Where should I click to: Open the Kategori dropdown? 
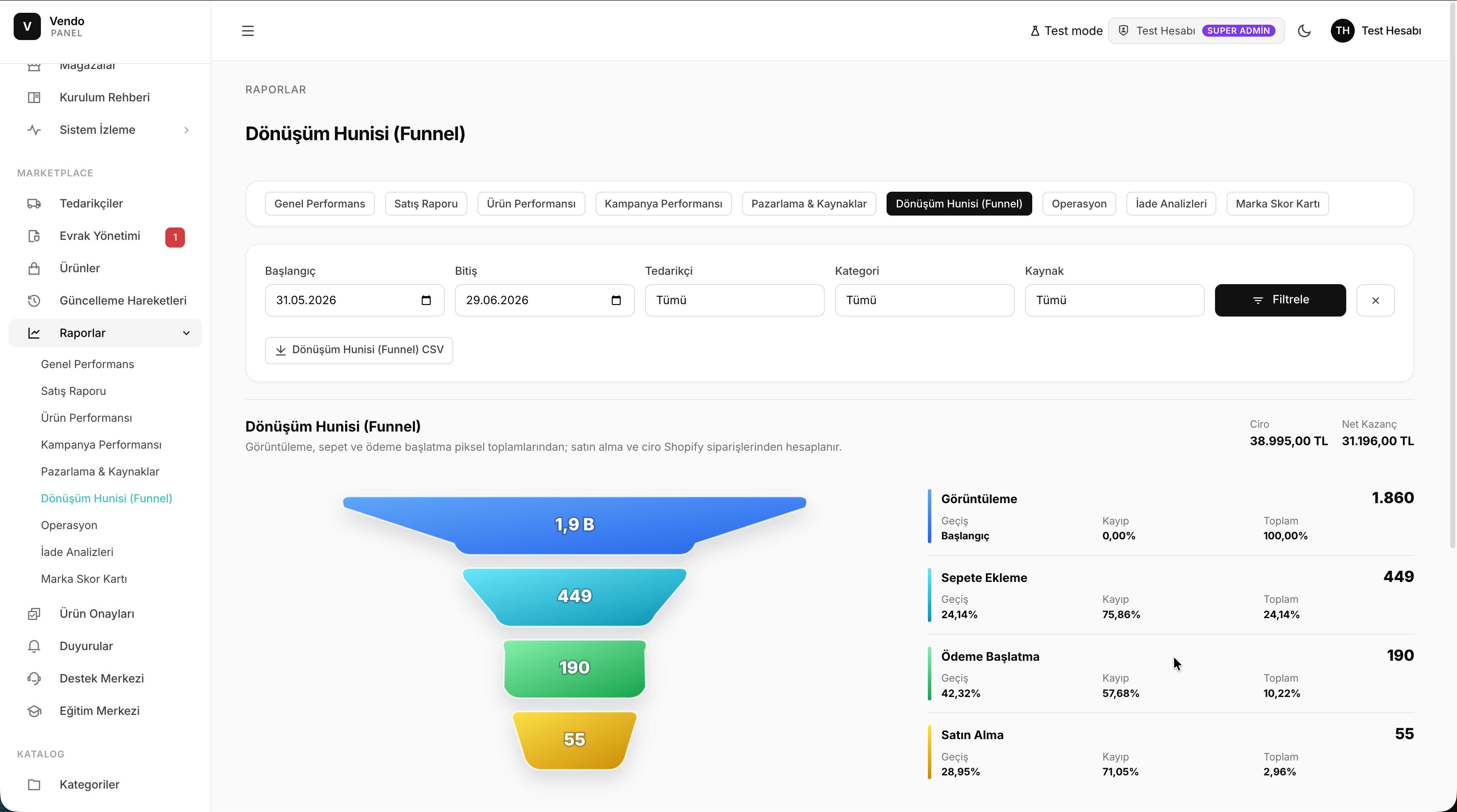[924, 300]
